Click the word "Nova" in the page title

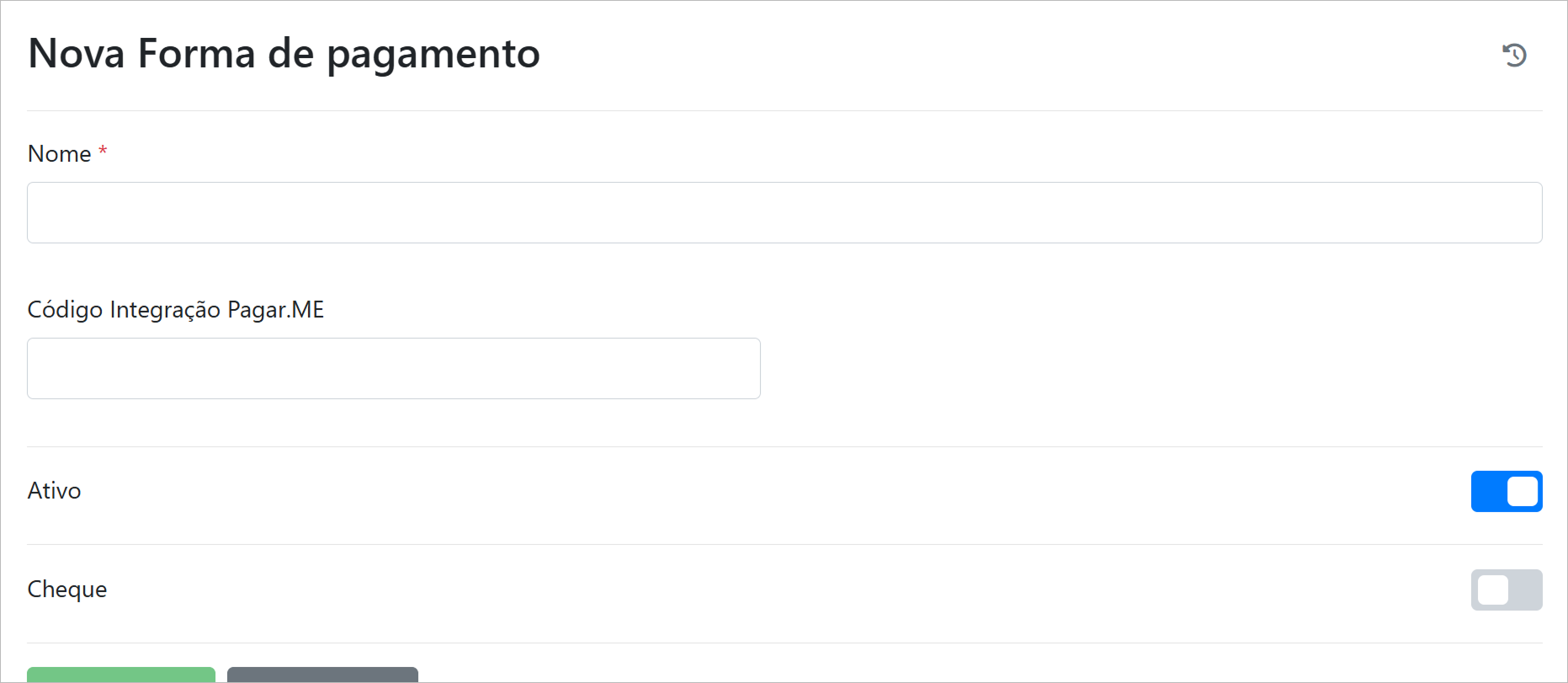tap(77, 54)
